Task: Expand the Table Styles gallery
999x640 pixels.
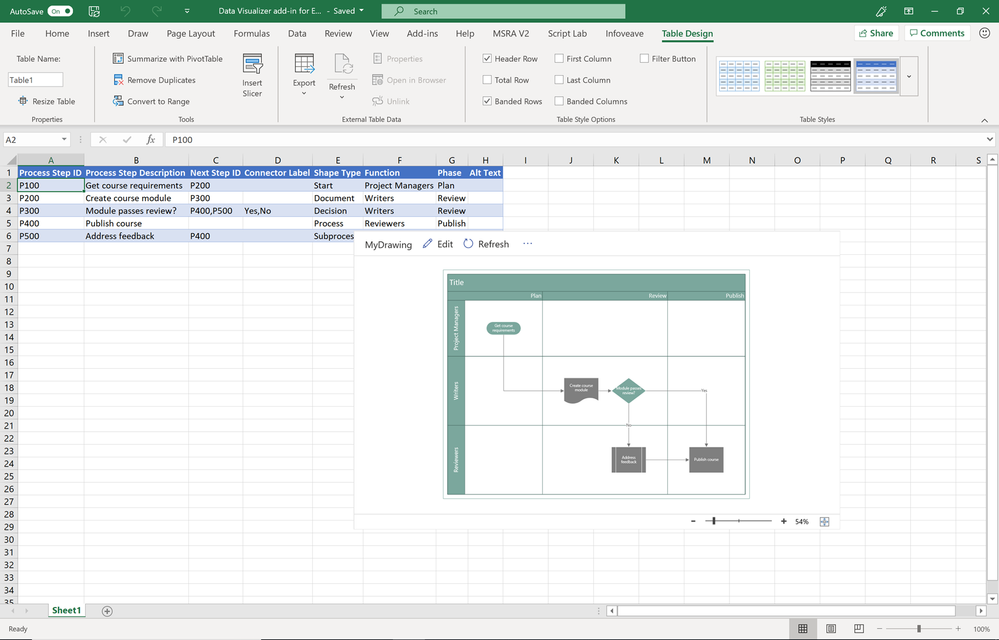Action: coord(909,76)
